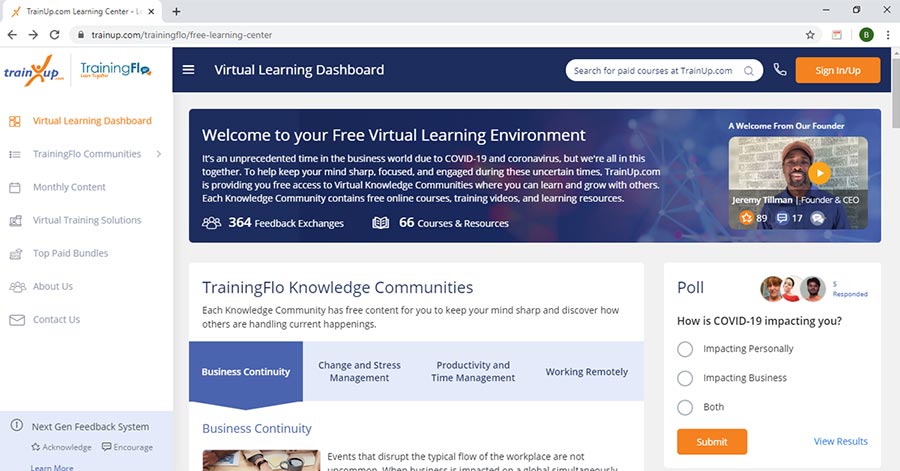The image size is (900, 471).
Task: Switch to the Change and Stress Management tab
Action: [359, 372]
